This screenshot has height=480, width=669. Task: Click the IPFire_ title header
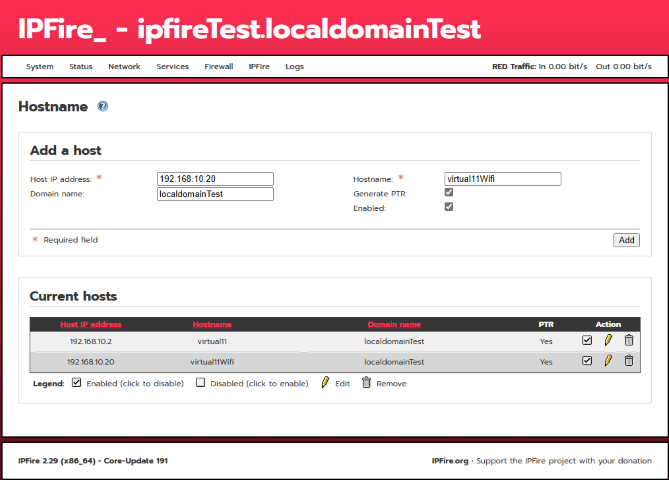point(62,29)
